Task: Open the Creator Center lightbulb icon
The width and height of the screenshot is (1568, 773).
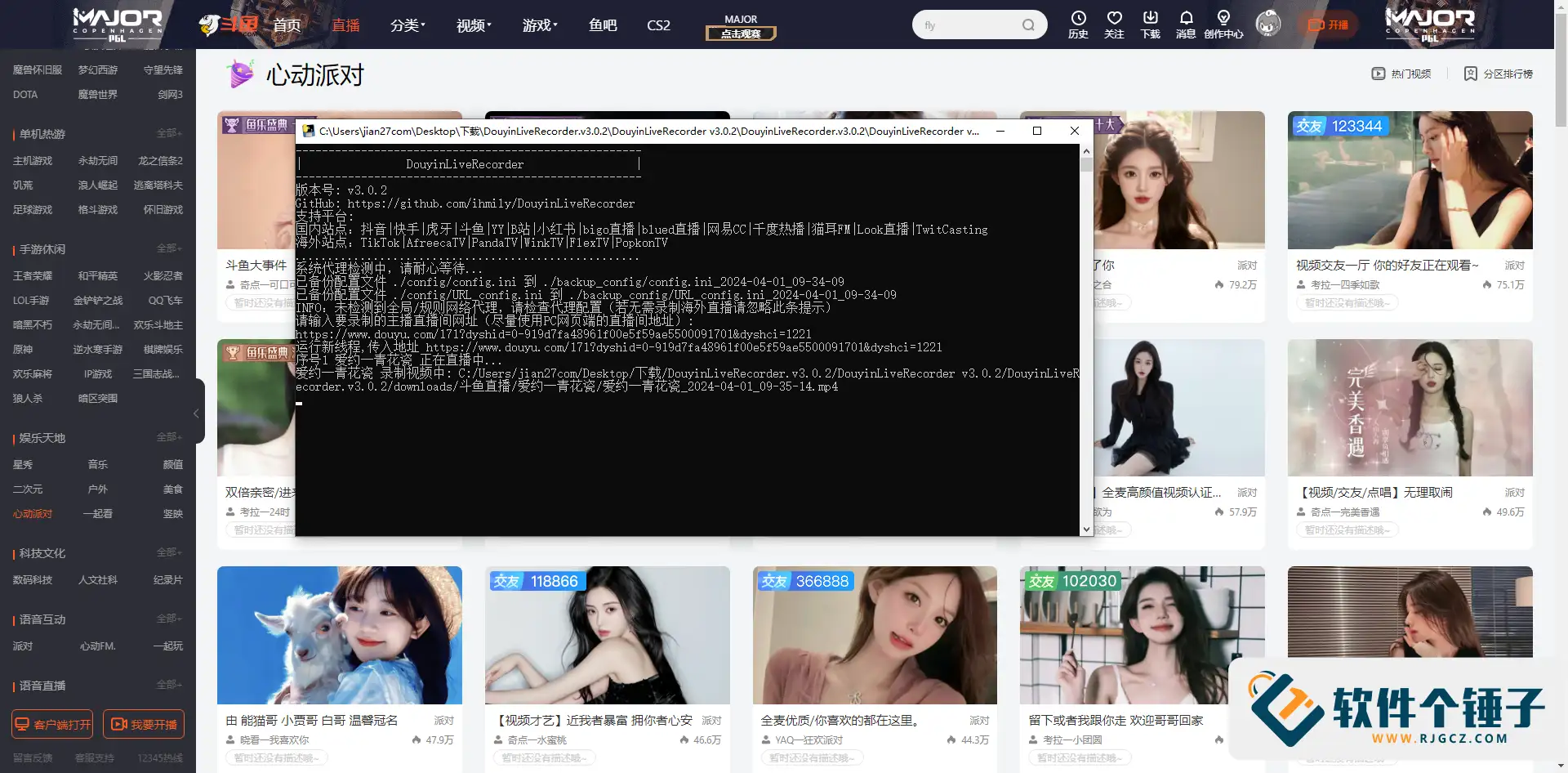Action: click(1223, 25)
